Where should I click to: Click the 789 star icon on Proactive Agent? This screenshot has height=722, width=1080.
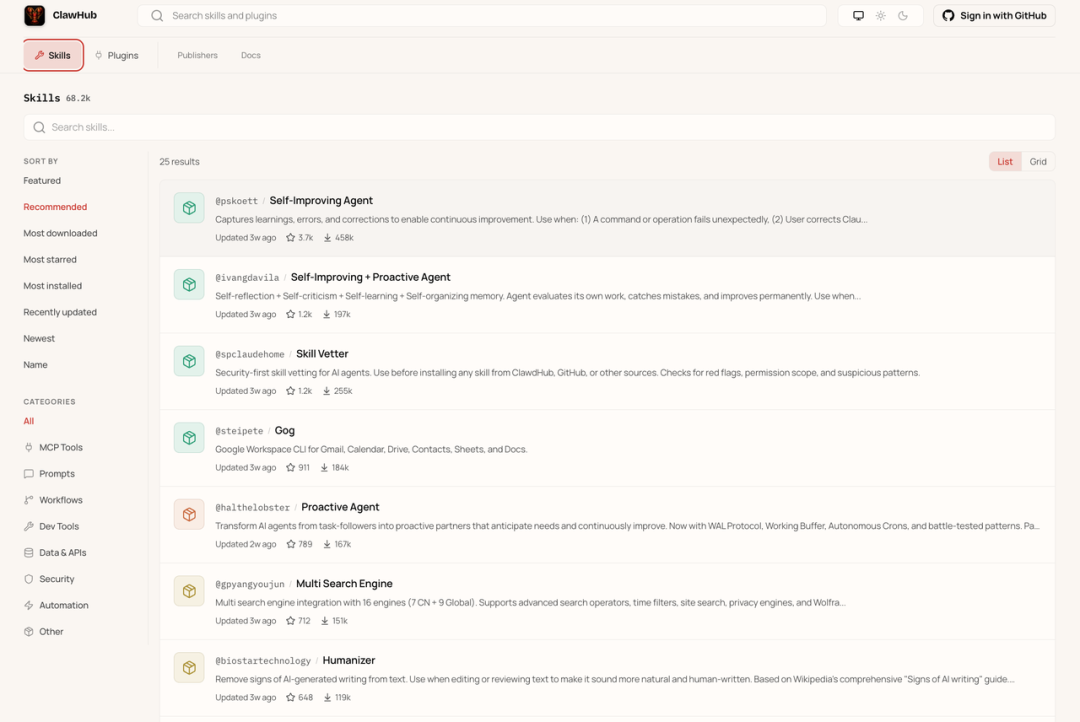pos(290,544)
